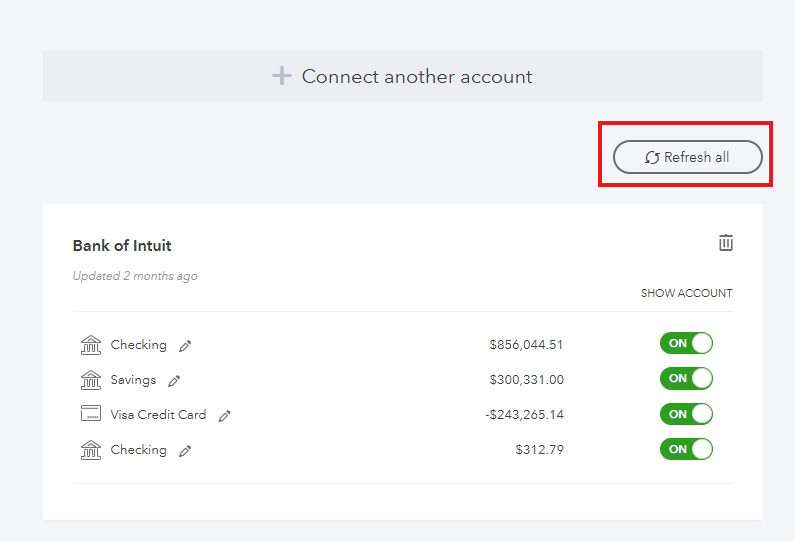Click Connect another account
The width and height of the screenshot is (795, 541).
click(x=403, y=76)
